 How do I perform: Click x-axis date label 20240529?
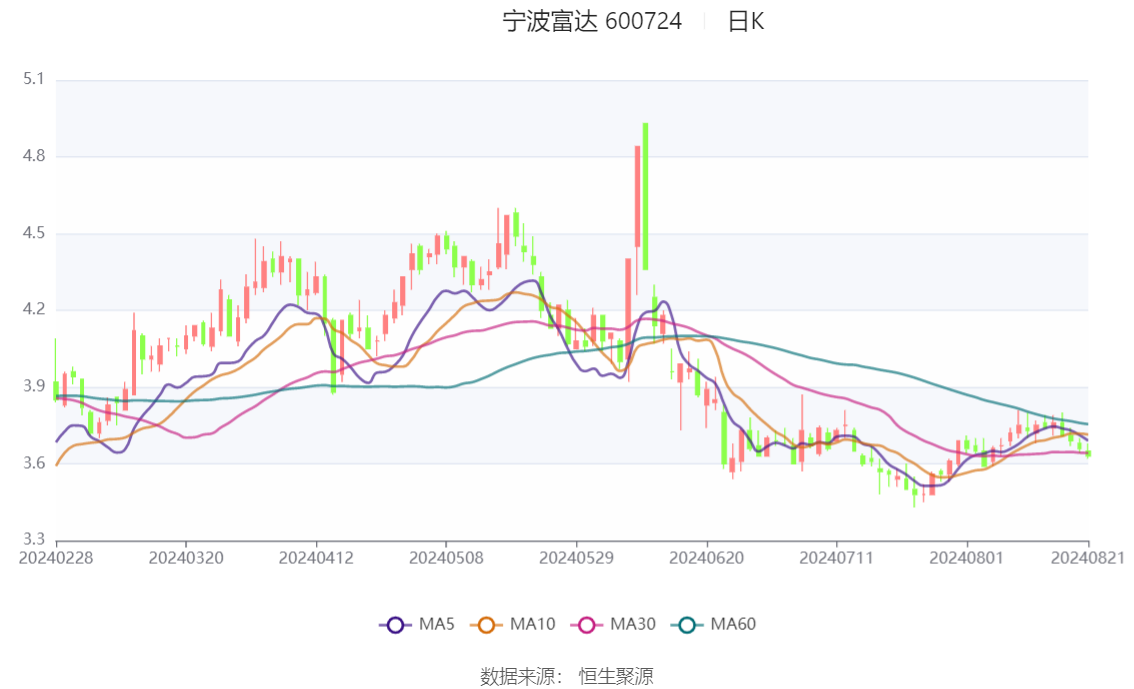click(x=576, y=558)
